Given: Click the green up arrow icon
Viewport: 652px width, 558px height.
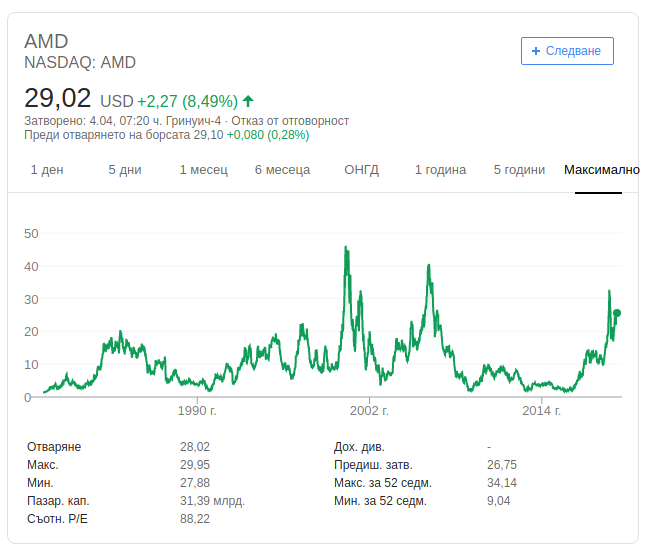Looking at the screenshot, I should [x=248, y=101].
